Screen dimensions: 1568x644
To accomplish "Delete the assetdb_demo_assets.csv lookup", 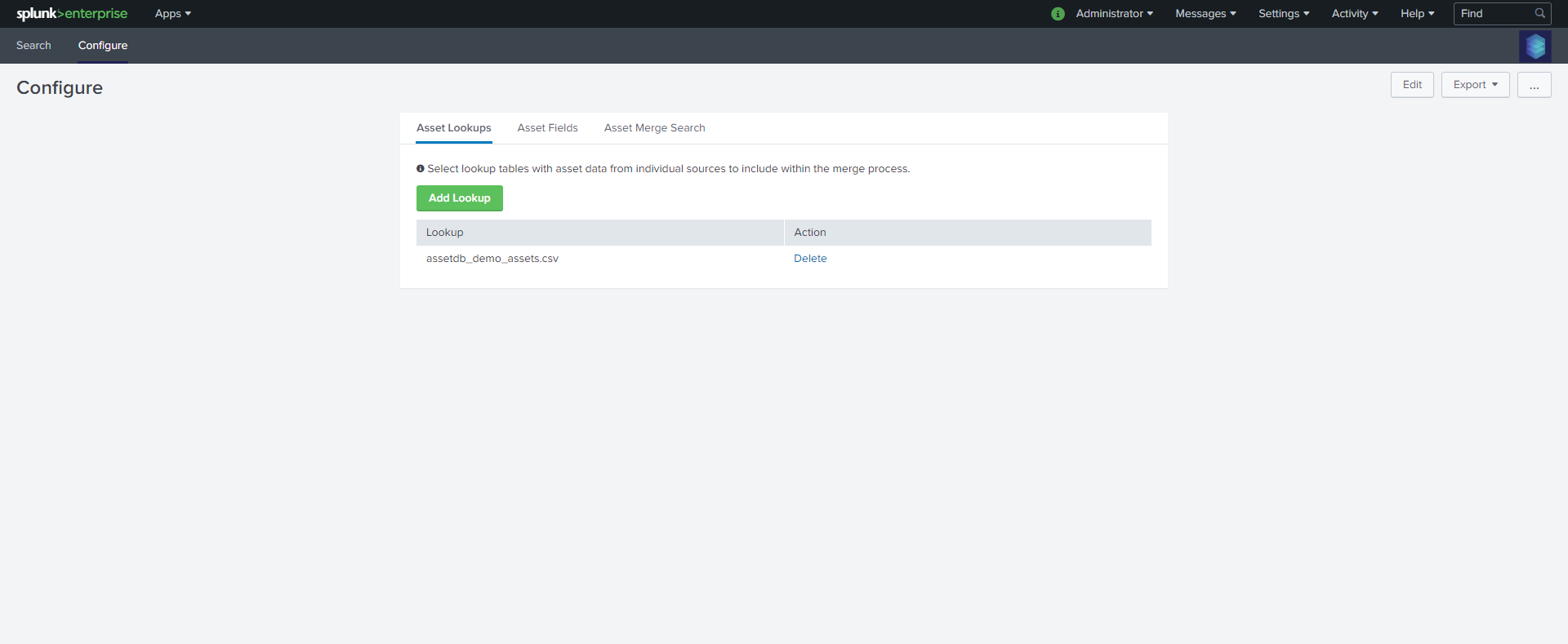I will pos(810,259).
